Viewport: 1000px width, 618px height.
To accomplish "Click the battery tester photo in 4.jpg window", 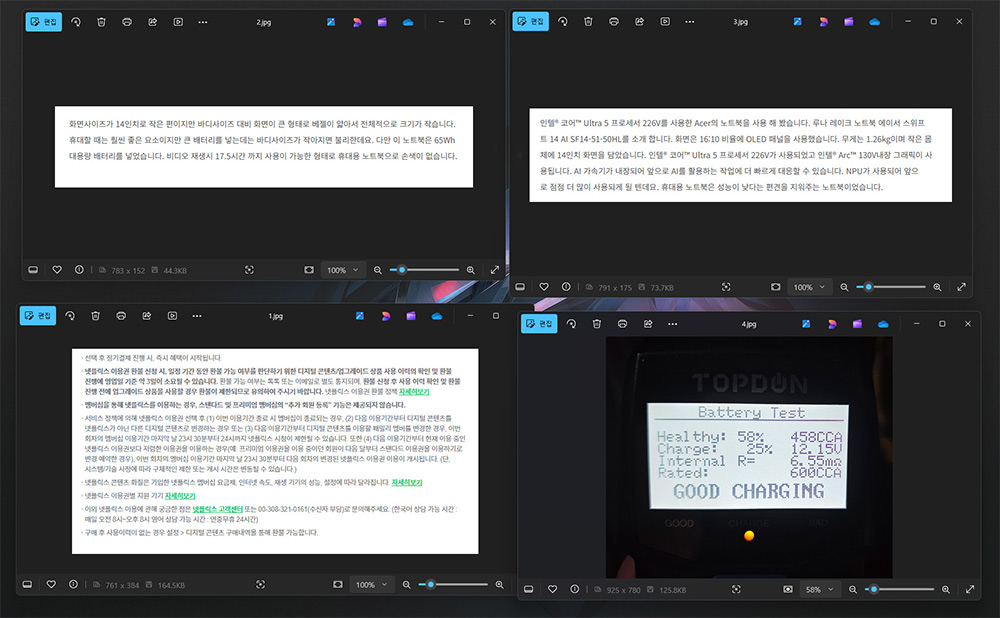I will 749,457.
